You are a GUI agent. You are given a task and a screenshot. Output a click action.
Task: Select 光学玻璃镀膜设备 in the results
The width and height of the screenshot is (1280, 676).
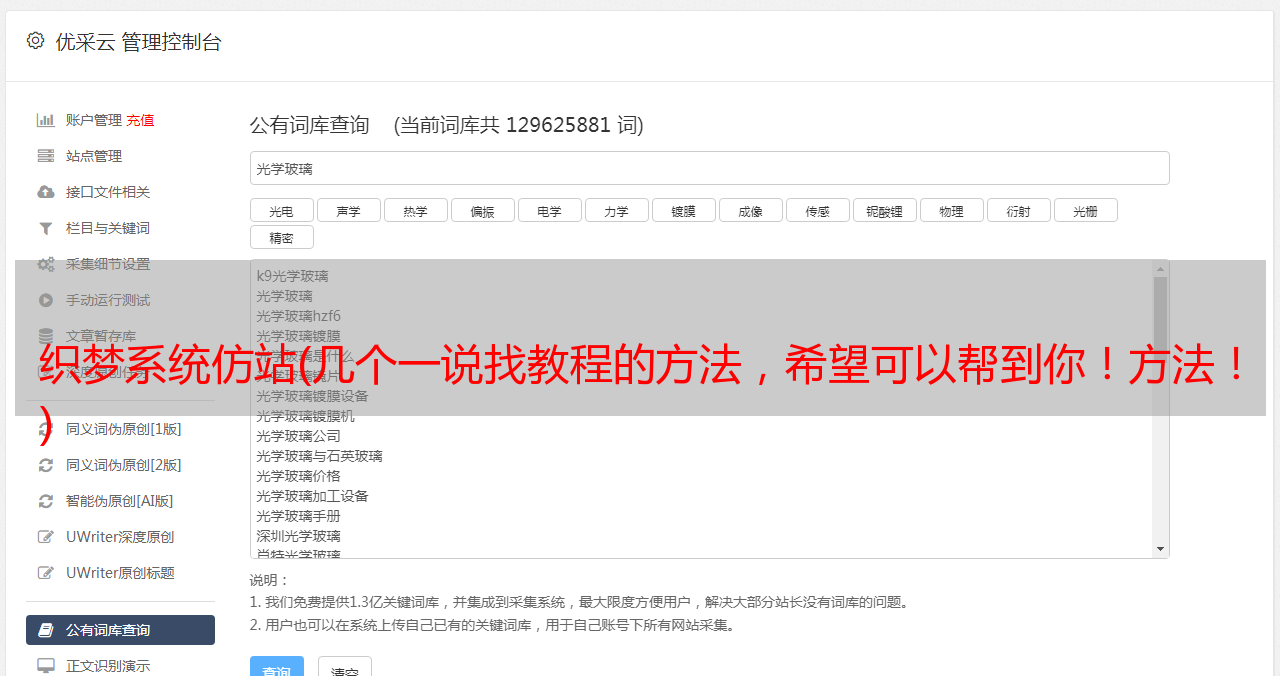point(312,396)
